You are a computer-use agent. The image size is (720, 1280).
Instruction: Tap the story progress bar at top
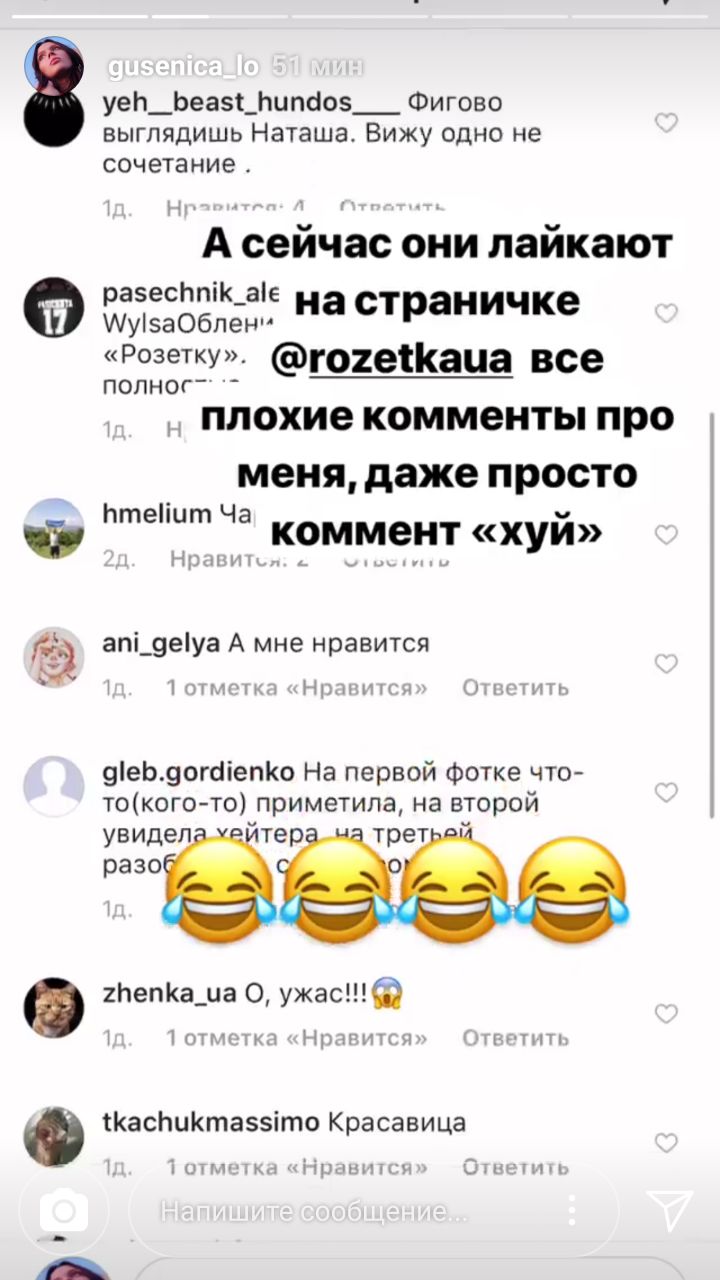pos(360,14)
